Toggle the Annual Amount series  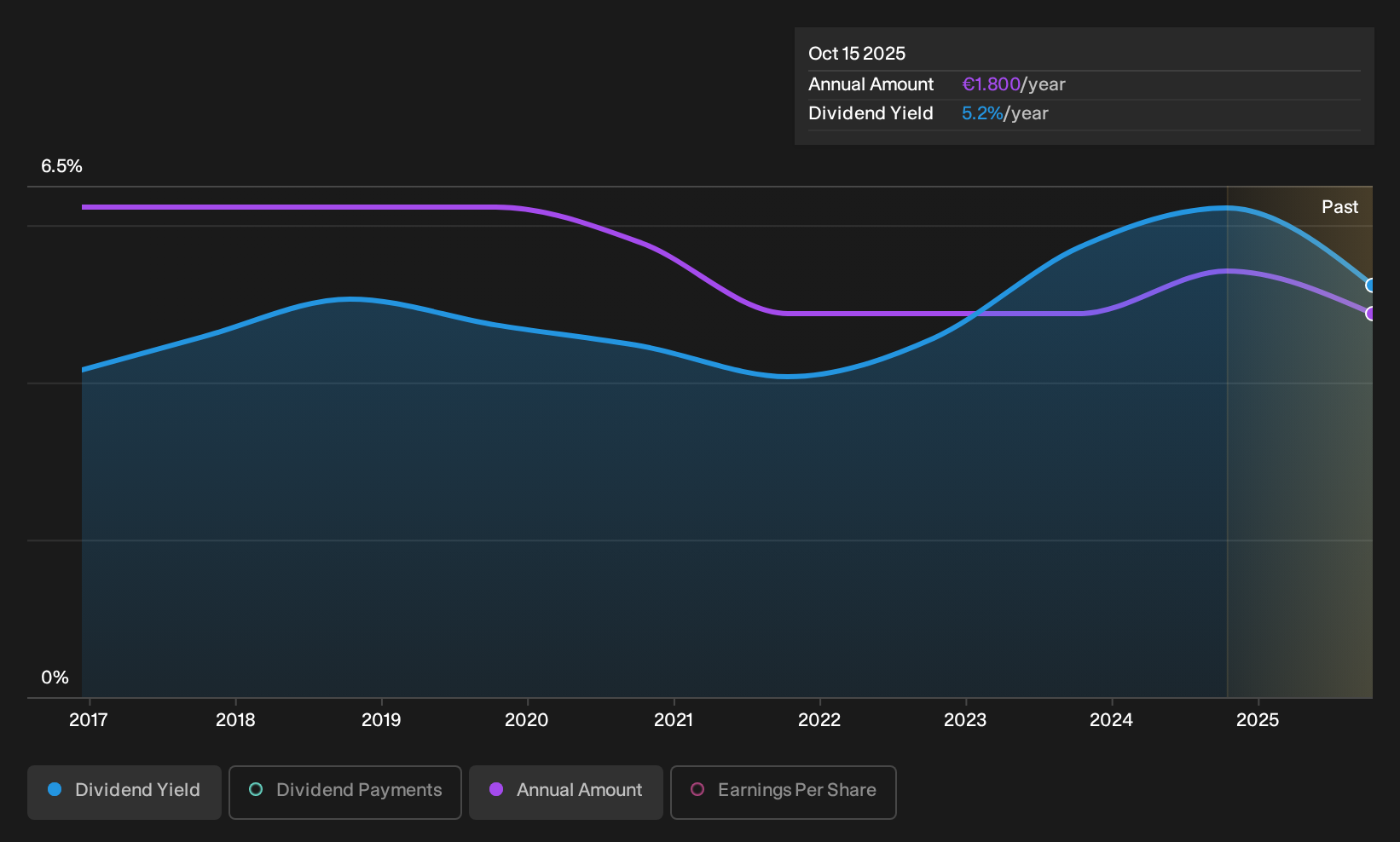tap(566, 792)
